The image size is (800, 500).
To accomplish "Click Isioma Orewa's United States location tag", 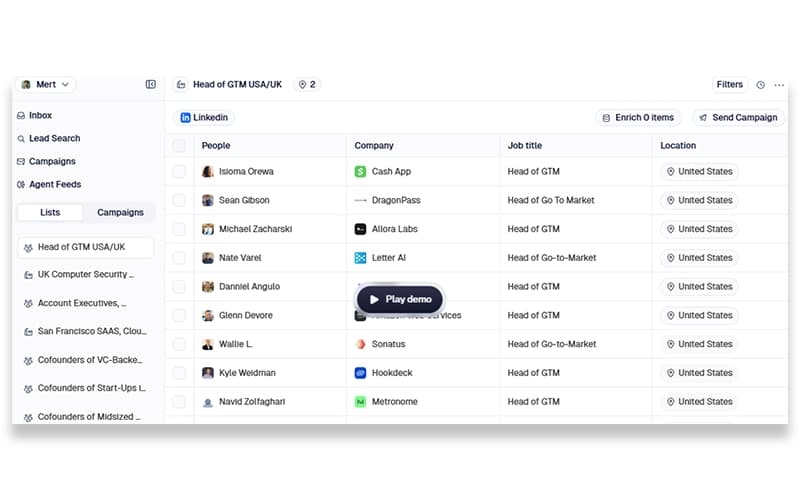I will pyautogui.click(x=699, y=171).
